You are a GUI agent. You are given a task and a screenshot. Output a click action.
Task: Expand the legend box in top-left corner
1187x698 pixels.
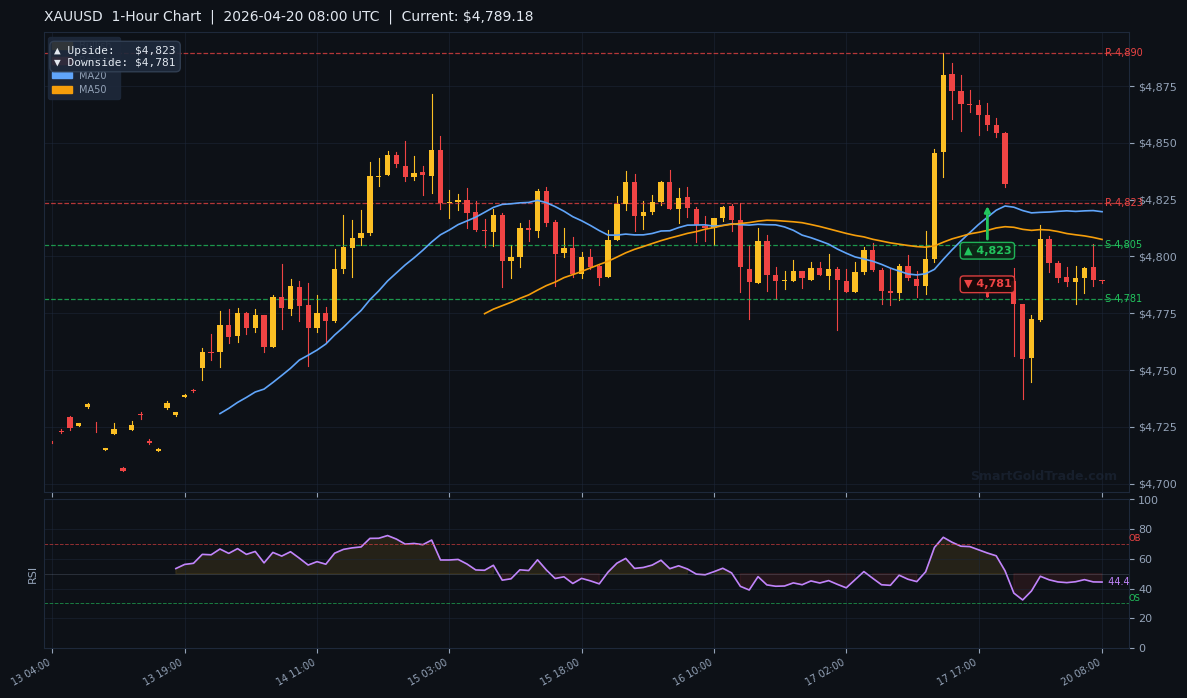click(84, 68)
